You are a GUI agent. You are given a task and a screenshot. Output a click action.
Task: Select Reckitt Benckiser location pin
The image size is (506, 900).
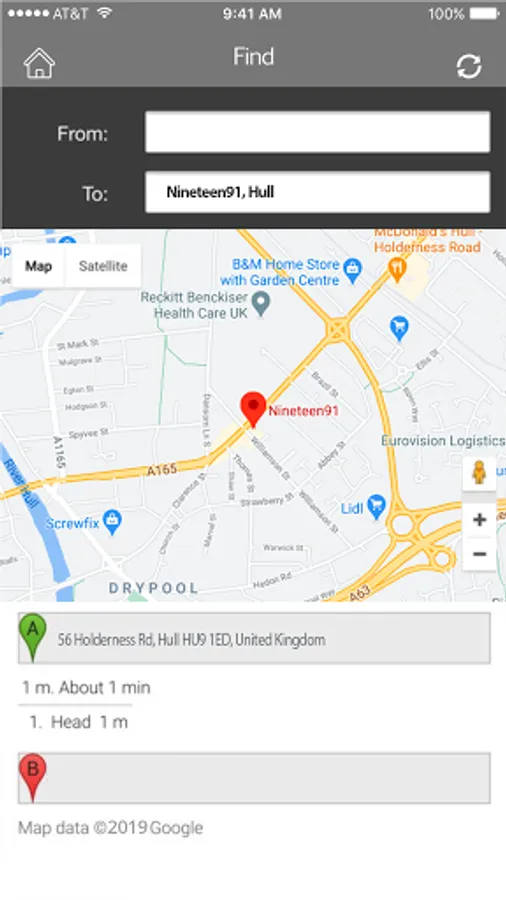[262, 304]
